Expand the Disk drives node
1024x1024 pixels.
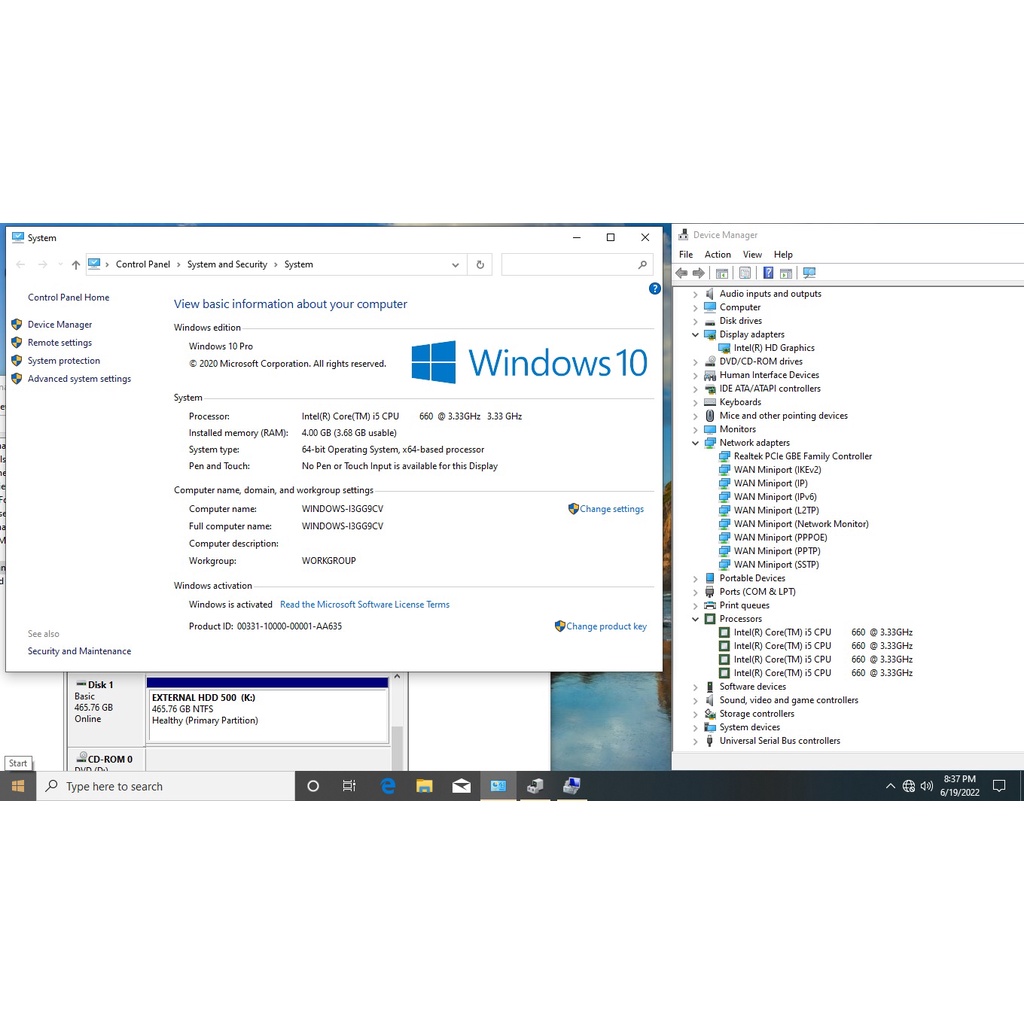[696, 321]
